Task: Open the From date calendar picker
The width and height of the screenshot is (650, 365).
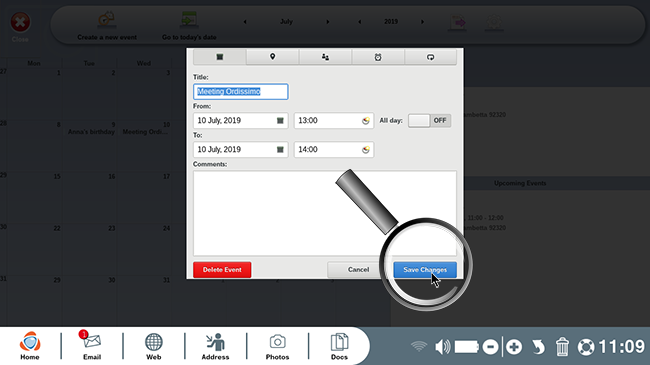Action: pyautogui.click(x=280, y=121)
